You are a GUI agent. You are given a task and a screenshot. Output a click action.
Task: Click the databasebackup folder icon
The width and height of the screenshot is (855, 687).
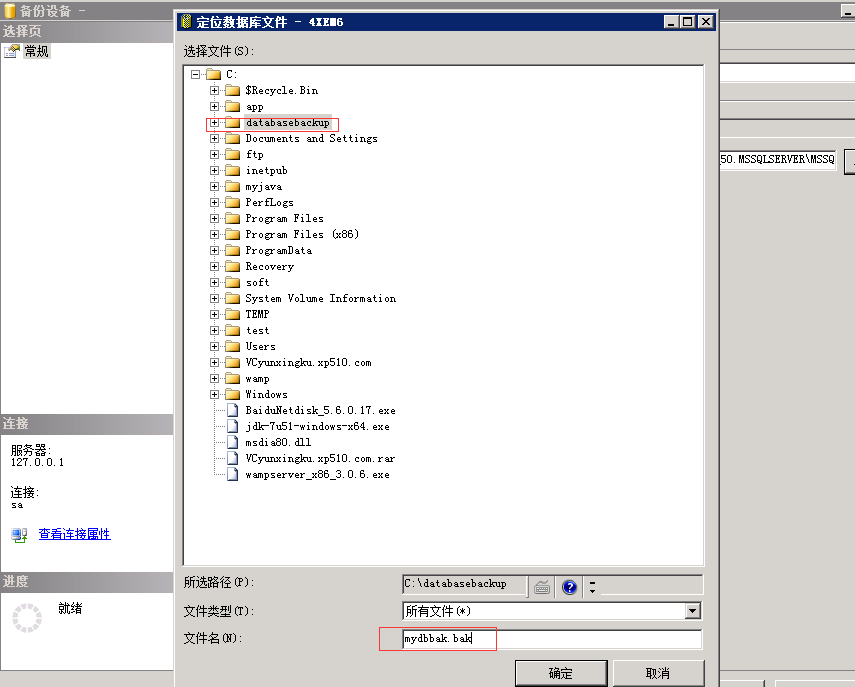(x=233, y=123)
